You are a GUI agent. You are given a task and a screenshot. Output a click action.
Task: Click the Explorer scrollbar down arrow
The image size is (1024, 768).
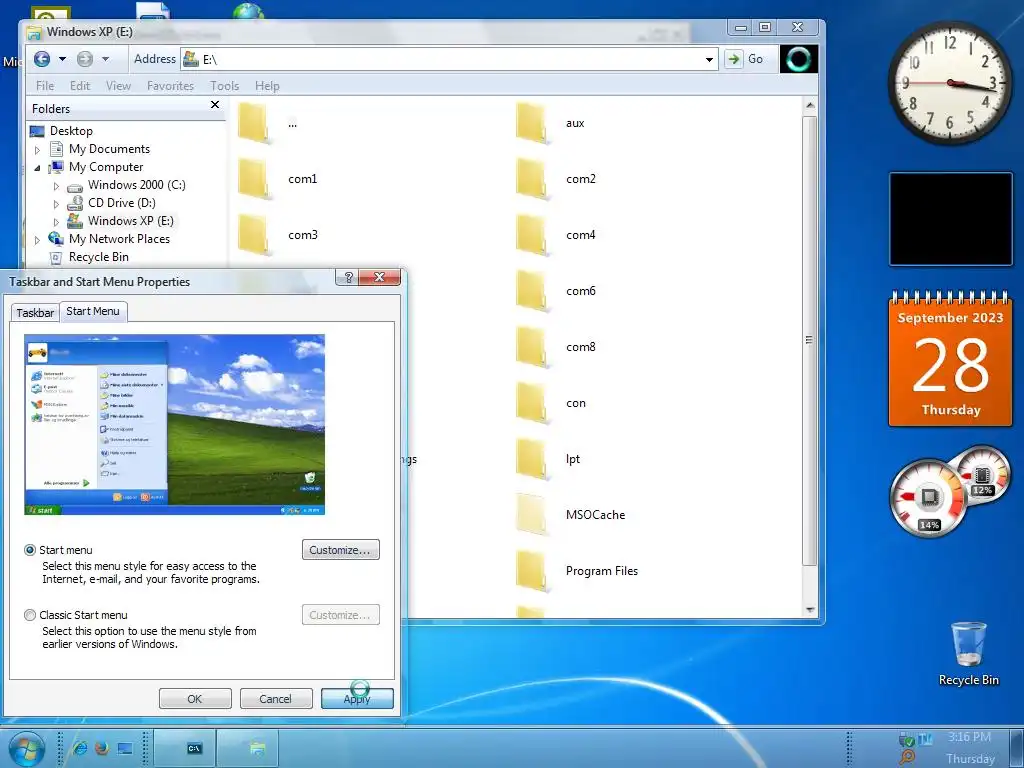tap(810, 610)
